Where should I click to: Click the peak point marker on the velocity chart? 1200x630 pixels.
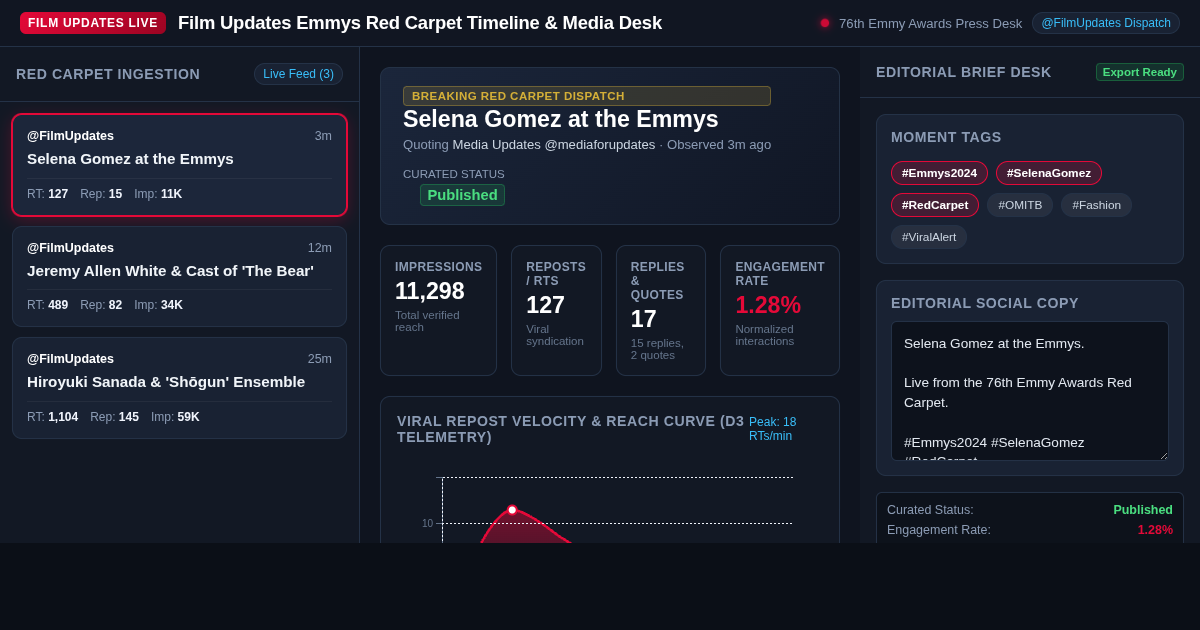pos(512,510)
